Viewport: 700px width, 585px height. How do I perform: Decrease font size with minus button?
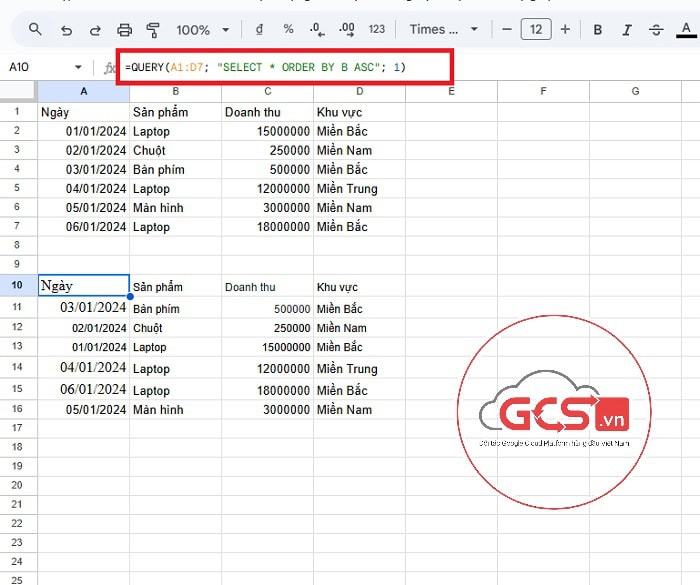point(507,30)
